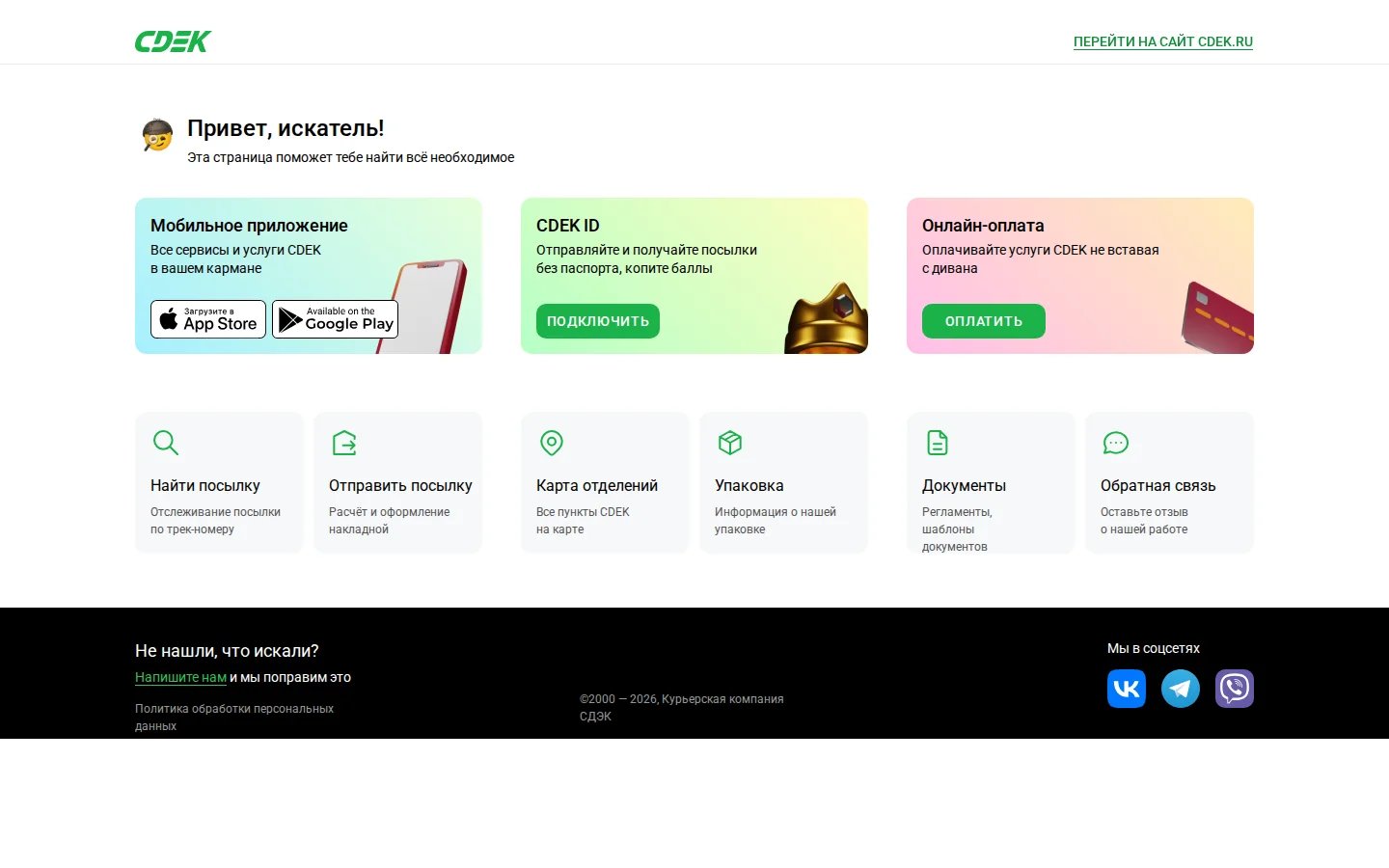Follow the ПЕРЕЙТИ НА САЙТ CDEK.RU link

[x=1163, y=41]
